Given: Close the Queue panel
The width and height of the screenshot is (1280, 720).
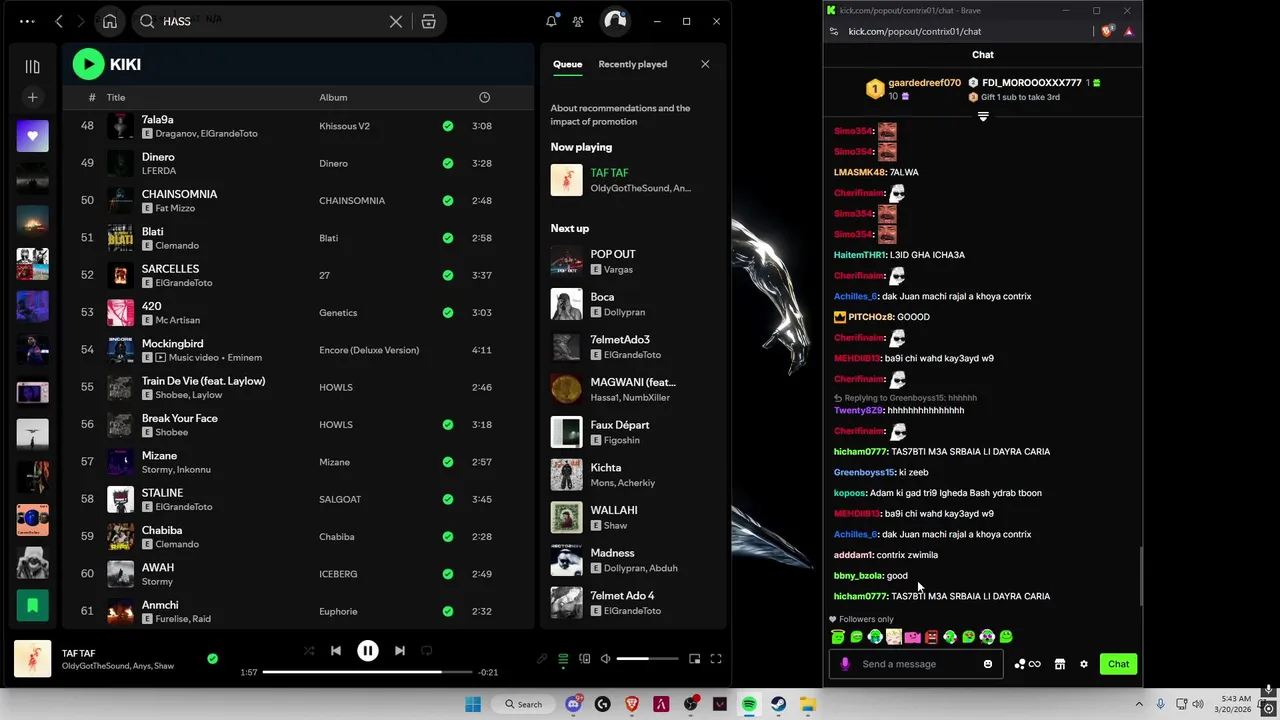Looking at the screenshot, I should tap(705, 64).
